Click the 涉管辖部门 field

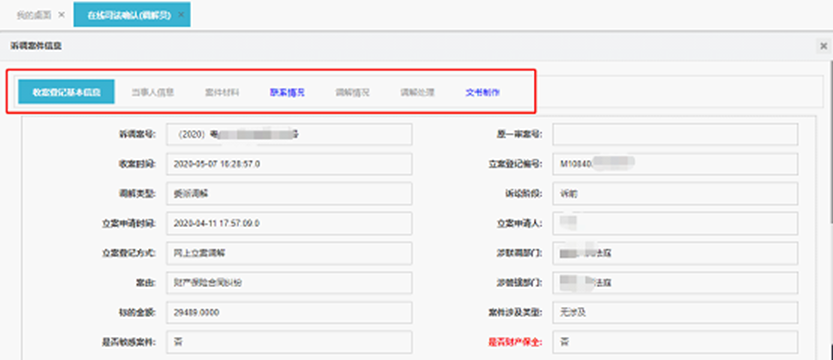point(675,283)
